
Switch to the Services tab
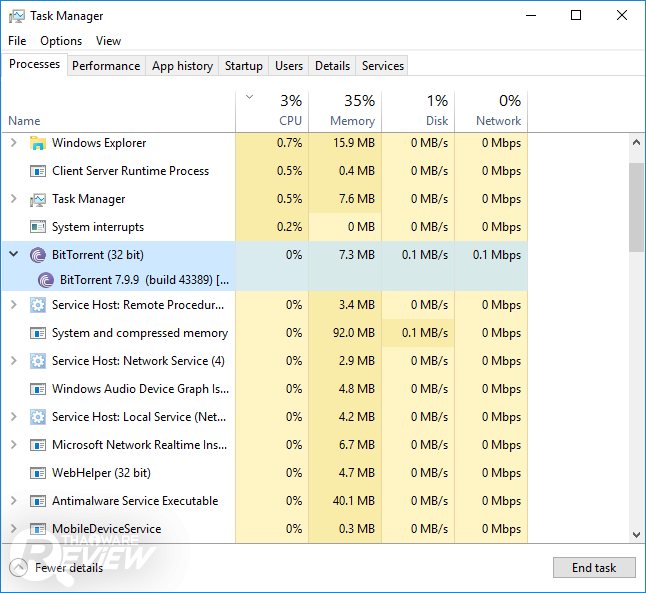[x=382, y=66]
